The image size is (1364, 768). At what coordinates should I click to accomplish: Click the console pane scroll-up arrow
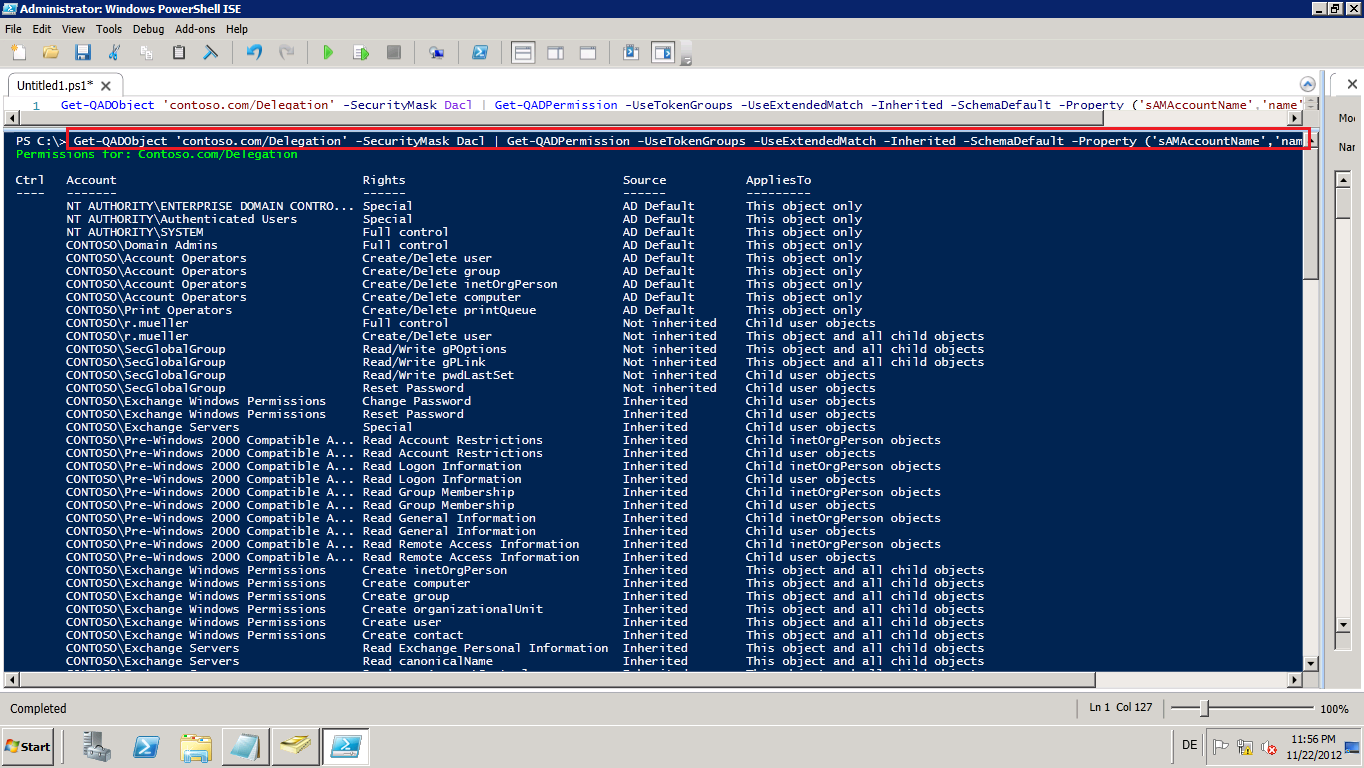(1311, 138)
